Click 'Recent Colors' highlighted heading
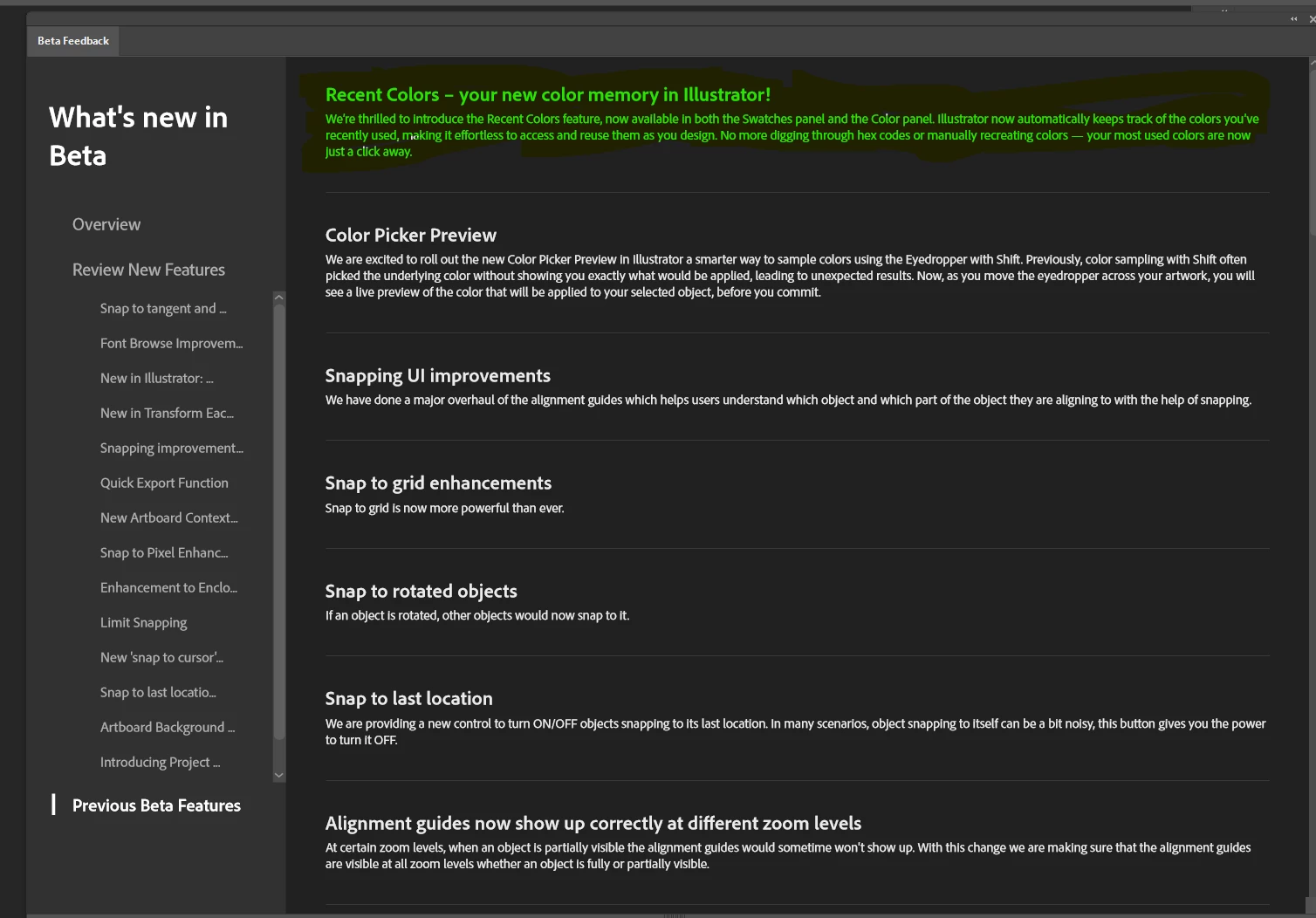Screen dimensions: 1316x918 pos(548,94)
